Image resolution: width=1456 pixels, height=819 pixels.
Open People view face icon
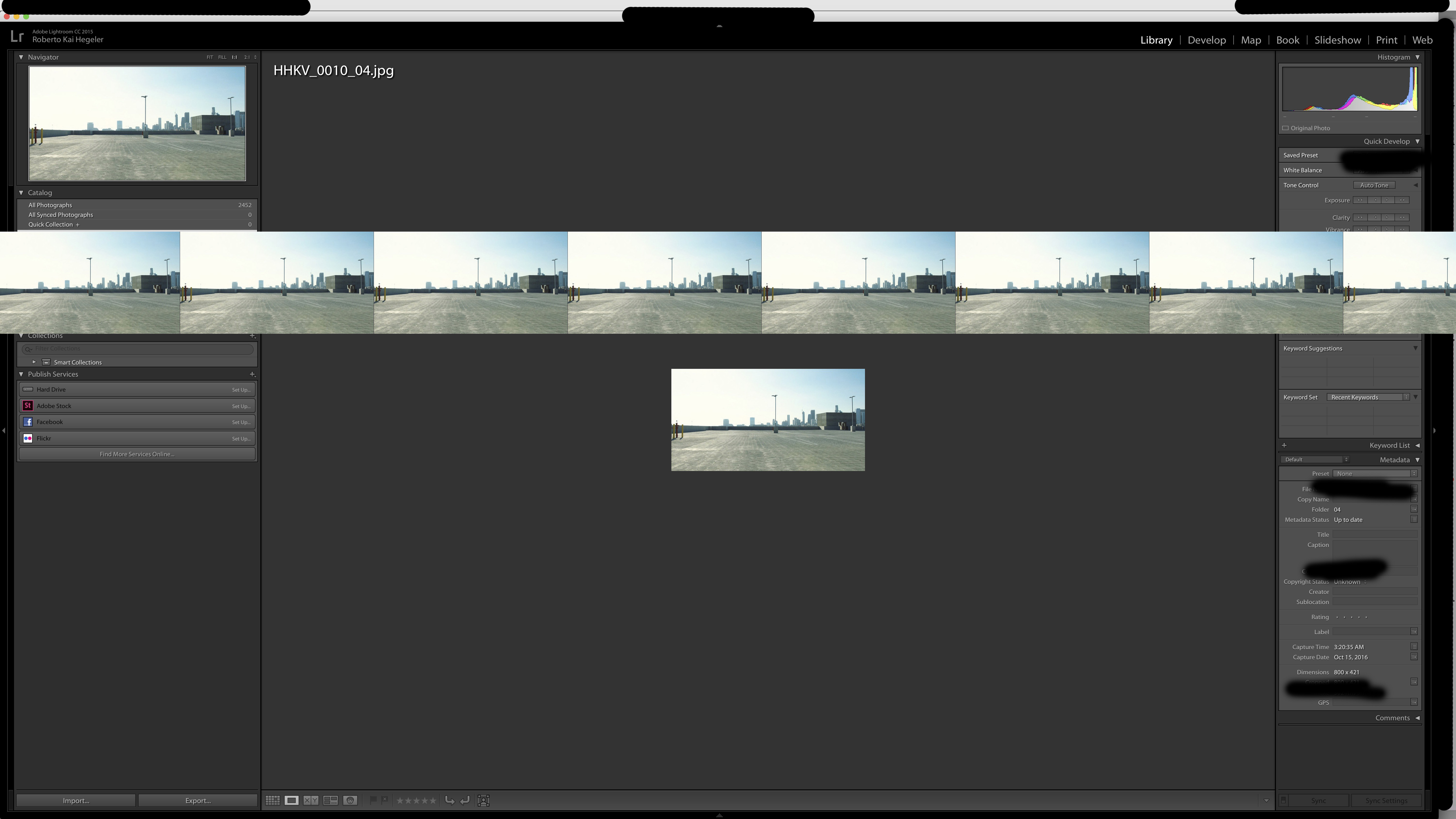click(x=350, y=800)
